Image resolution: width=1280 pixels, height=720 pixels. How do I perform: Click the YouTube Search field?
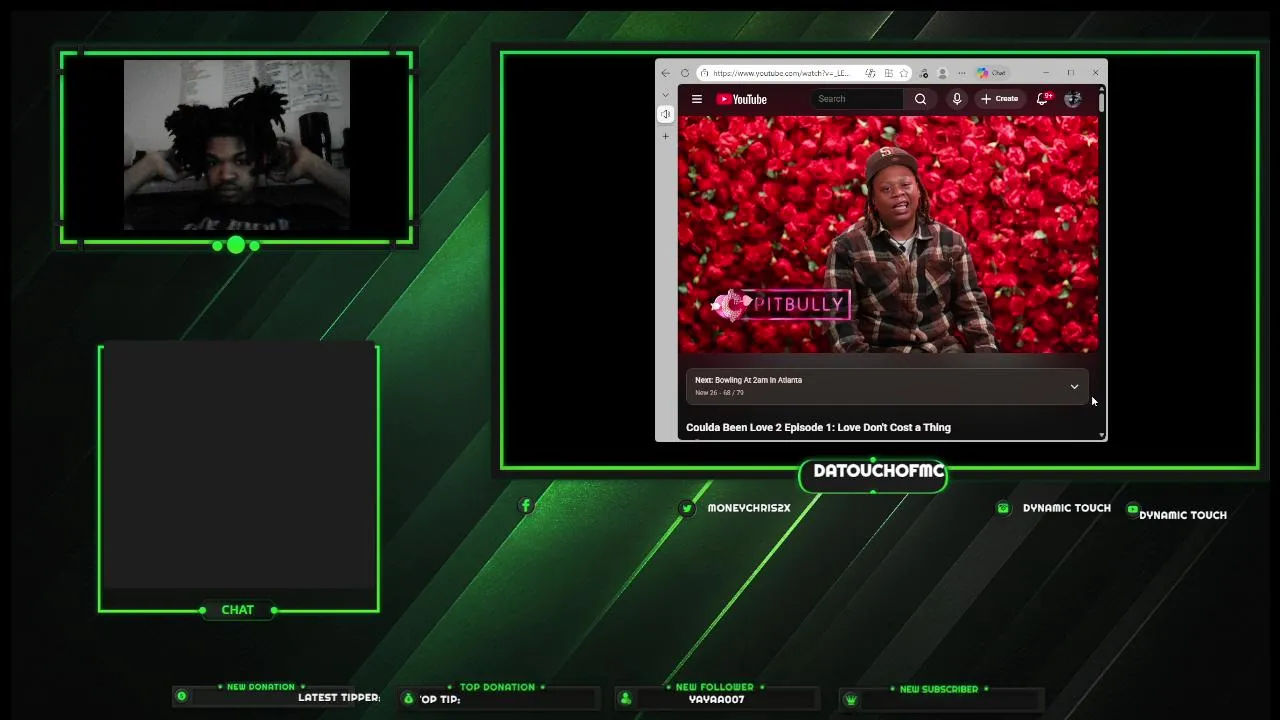(x=858, y=99)
